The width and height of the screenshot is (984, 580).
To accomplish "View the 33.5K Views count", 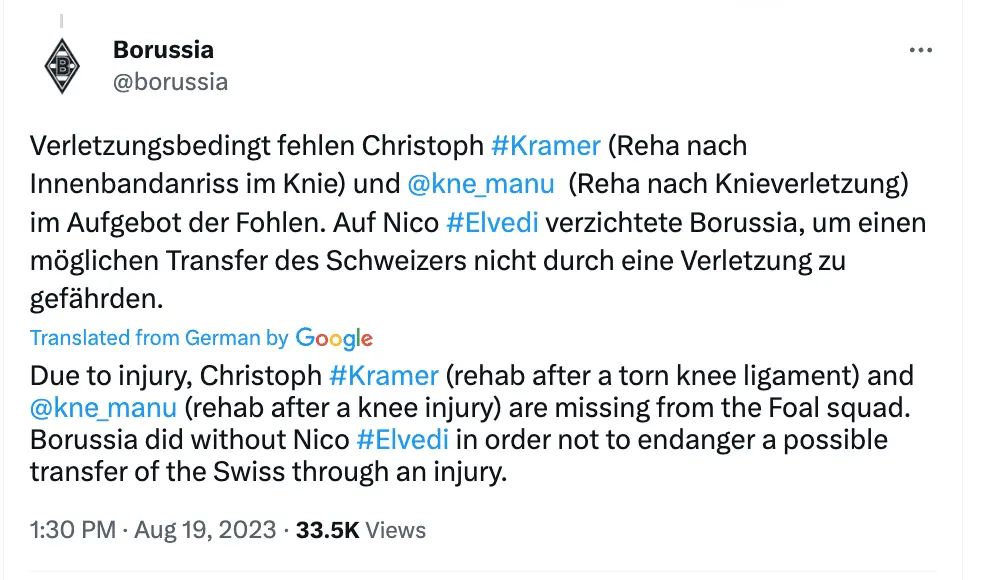I will click(361, 530).
